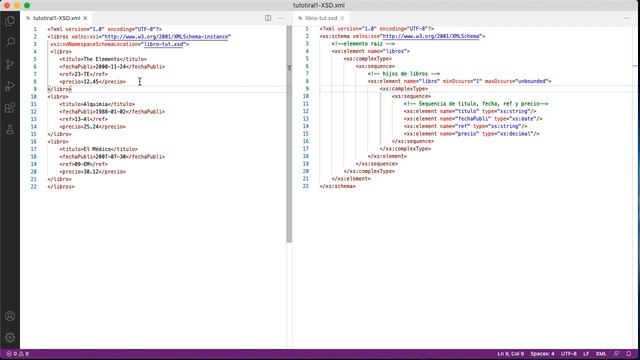Go to line via Ln 9, Col 9
The height and width of the screenshot is (360, 640).
511,354
